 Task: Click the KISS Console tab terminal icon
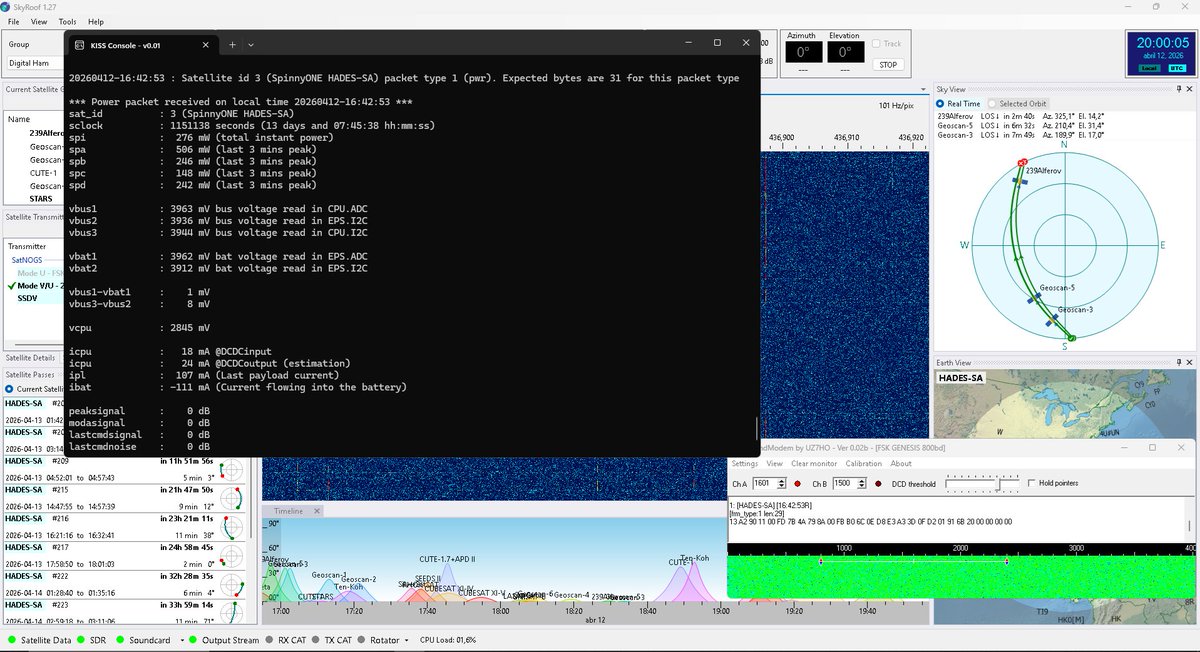click(80, 45)
